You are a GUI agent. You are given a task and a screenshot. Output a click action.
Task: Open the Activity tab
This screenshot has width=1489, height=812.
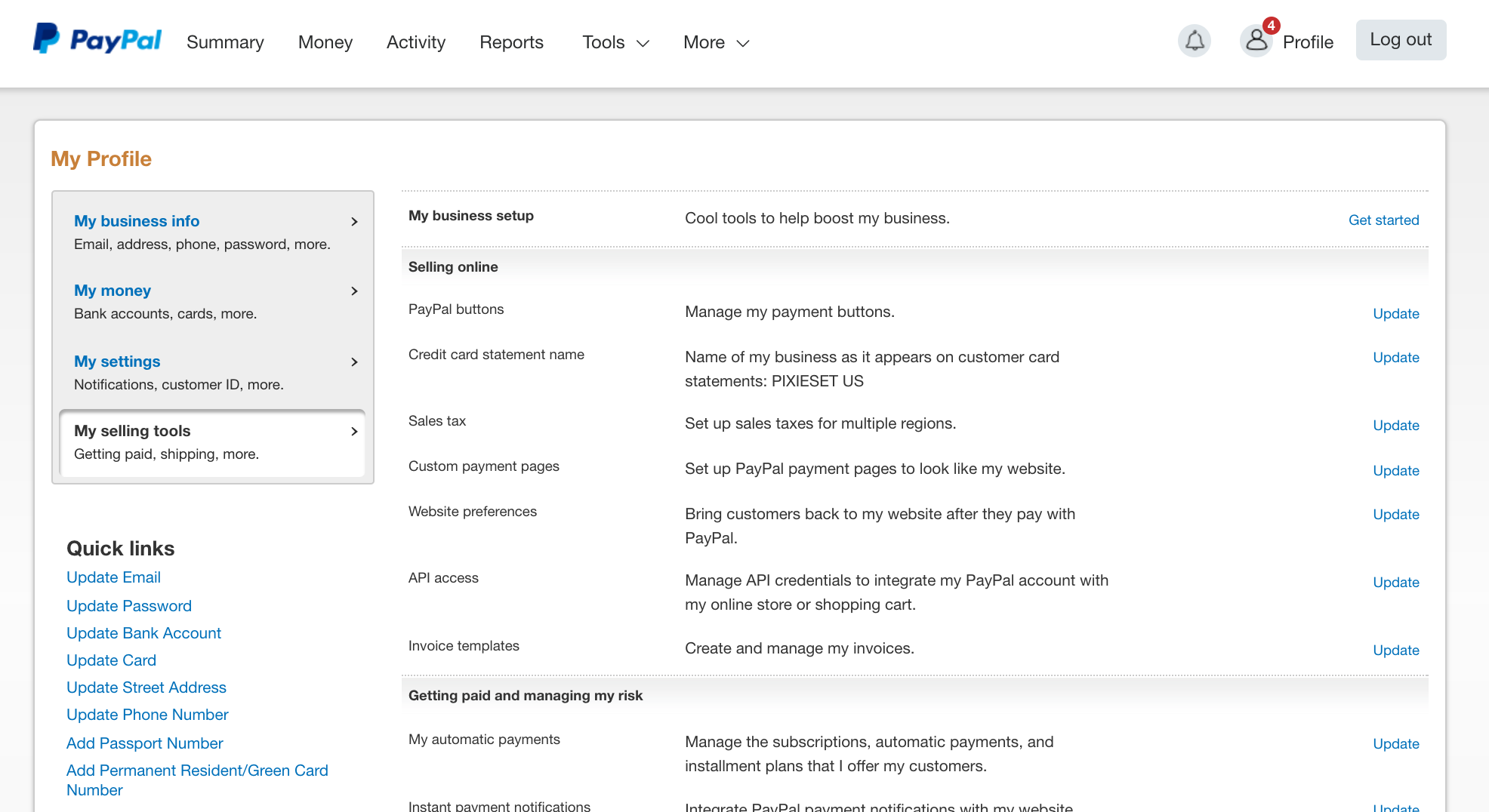(416, 42)
